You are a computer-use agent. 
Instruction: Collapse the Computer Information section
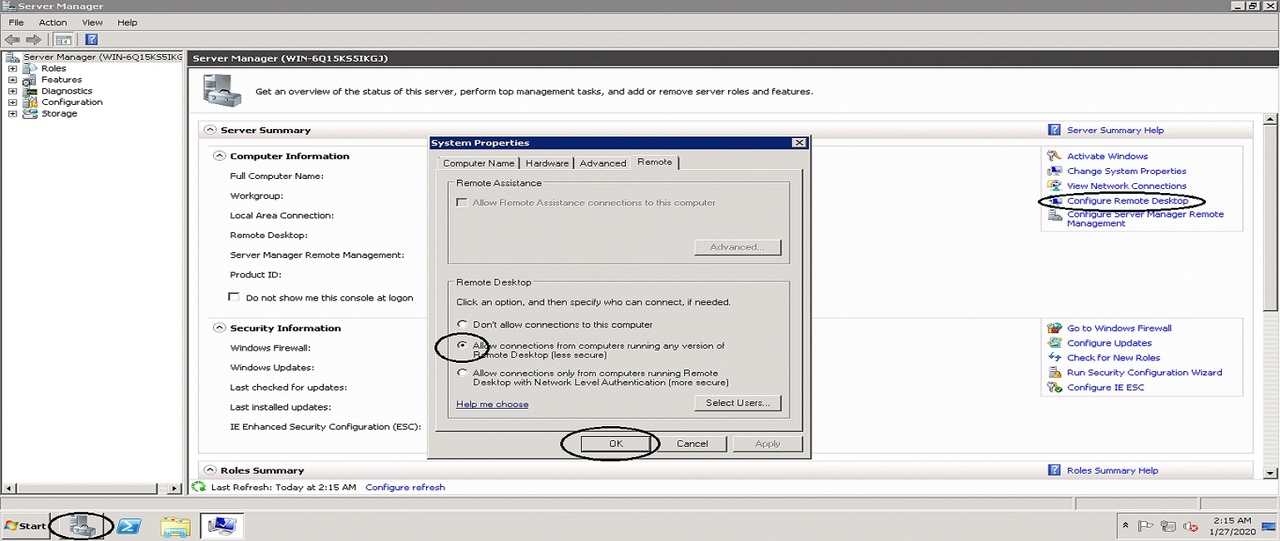220,156
